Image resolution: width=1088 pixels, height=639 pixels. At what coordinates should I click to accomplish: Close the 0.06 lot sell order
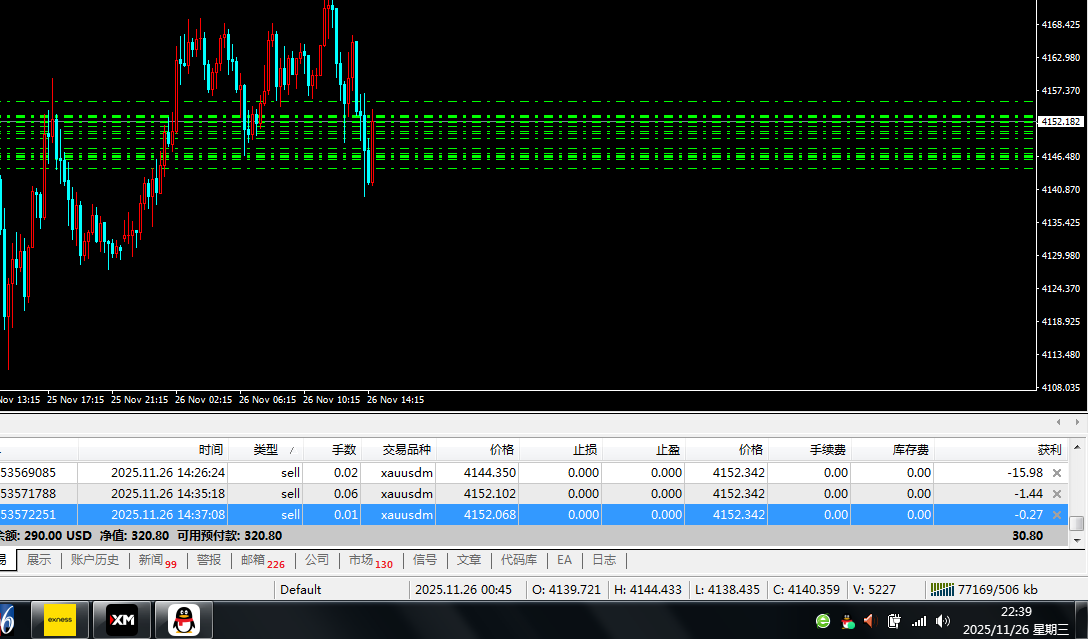point(1057,494)
